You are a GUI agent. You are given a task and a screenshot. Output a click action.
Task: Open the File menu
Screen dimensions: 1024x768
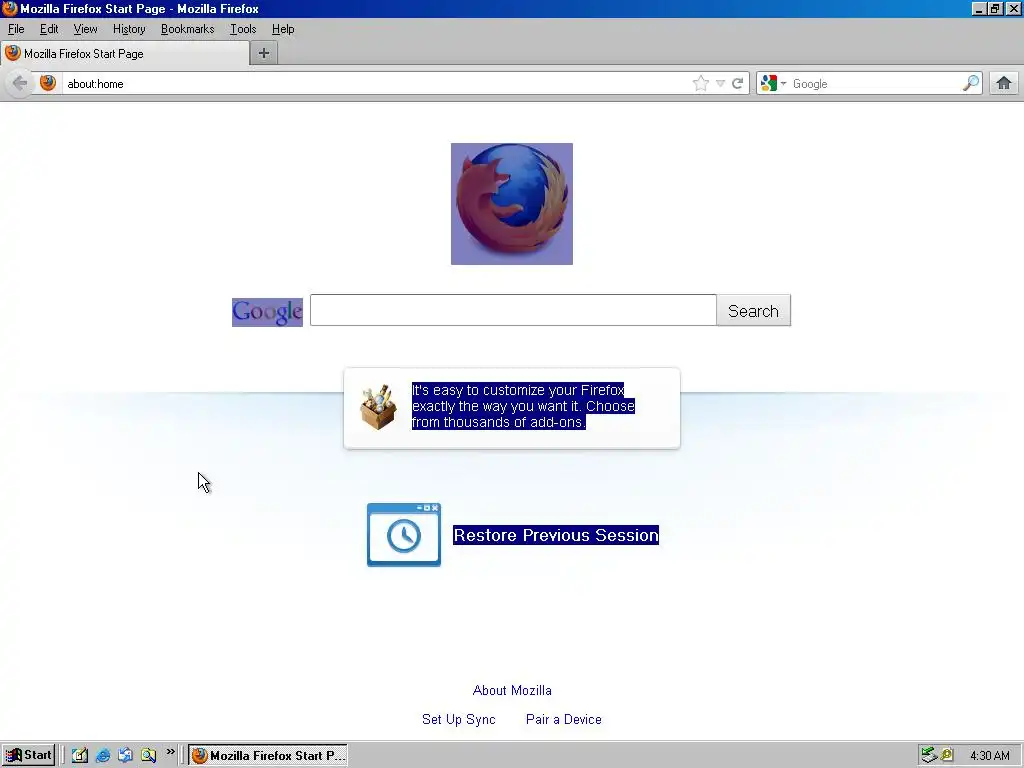click(16, 29)
